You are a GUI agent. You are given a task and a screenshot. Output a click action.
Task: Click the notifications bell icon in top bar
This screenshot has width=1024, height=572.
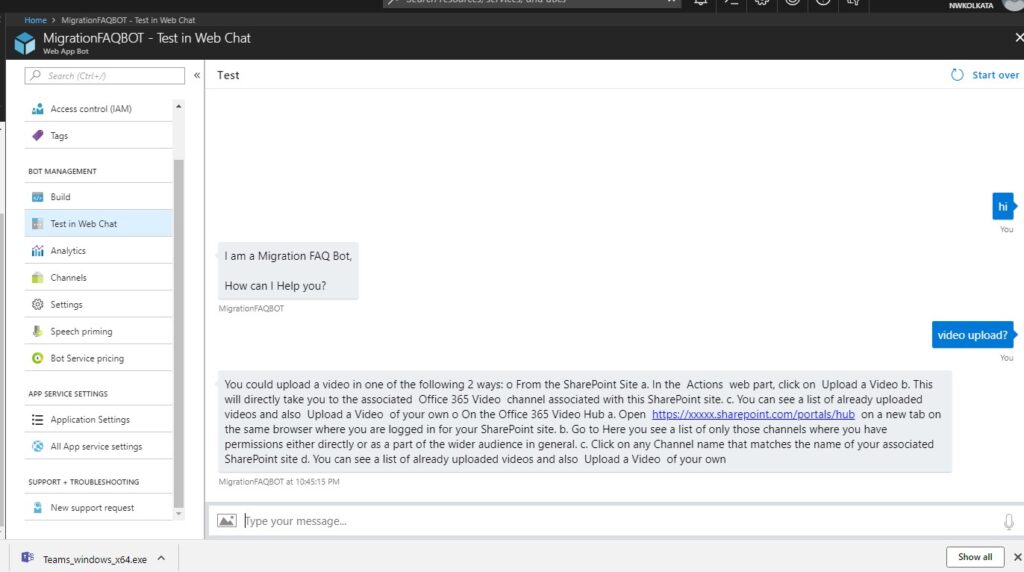[701, 3]
